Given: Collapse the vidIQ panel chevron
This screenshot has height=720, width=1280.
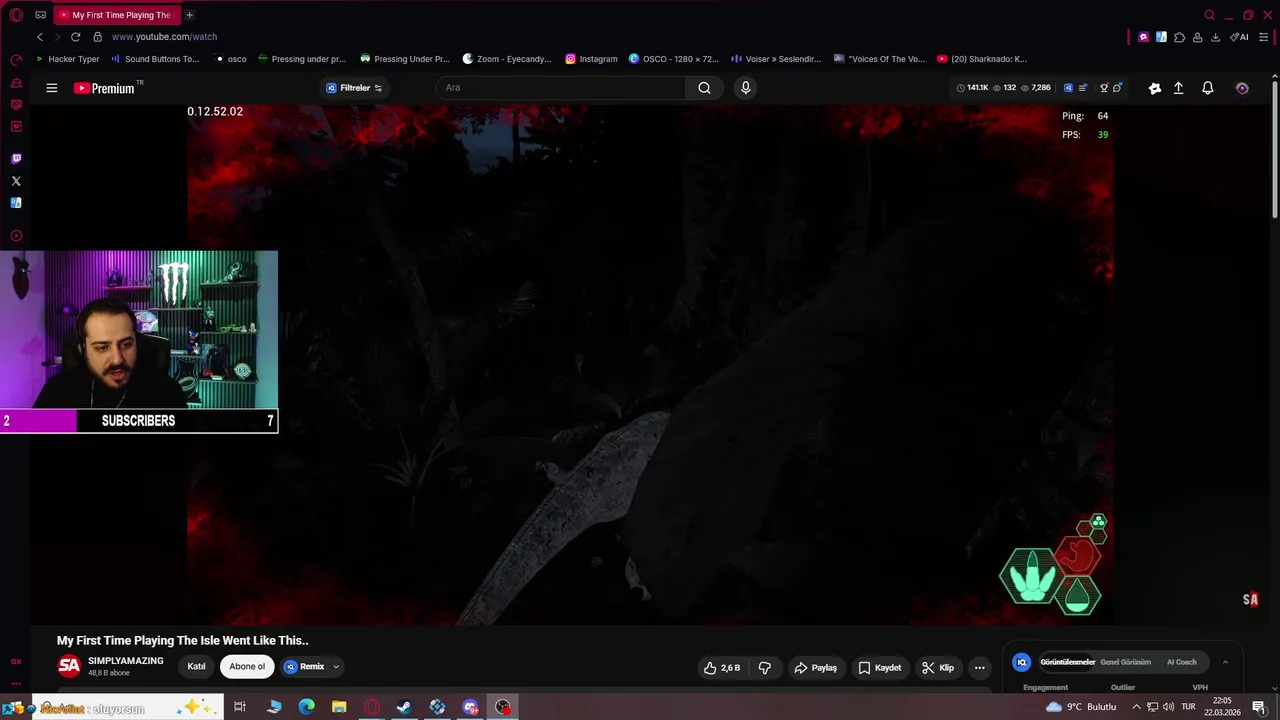Looking at the screenshot, I should [1225, 662].
